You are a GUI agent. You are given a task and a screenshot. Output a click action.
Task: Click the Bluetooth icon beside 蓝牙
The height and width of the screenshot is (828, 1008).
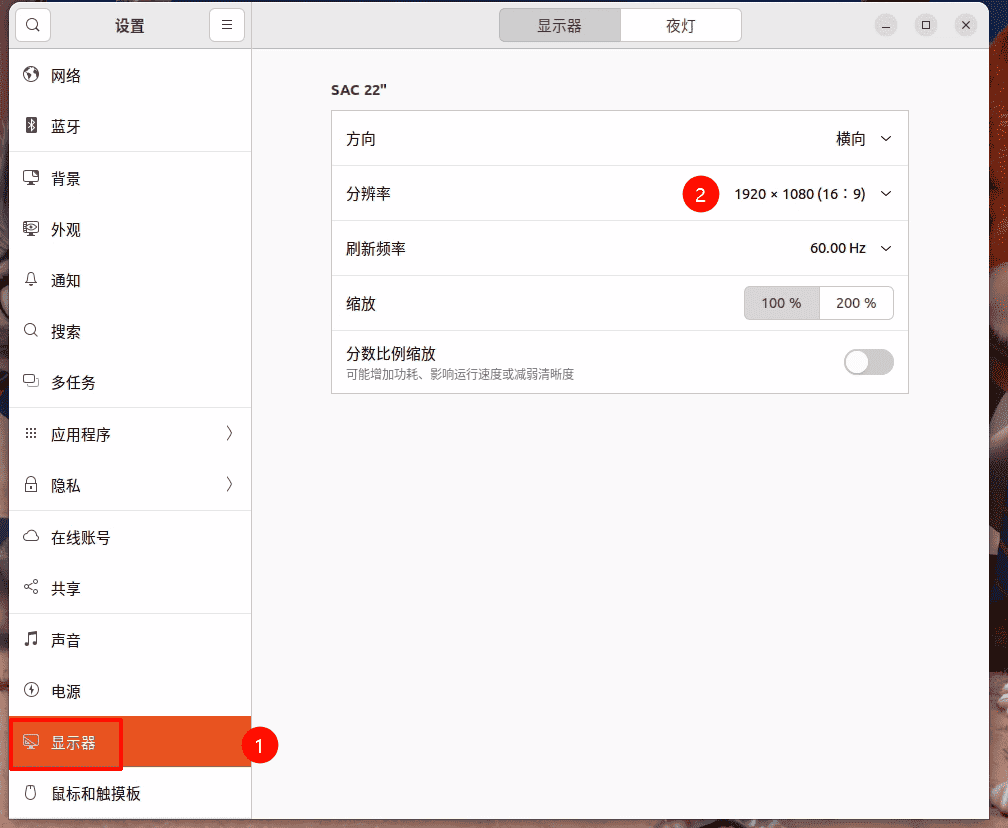31,125
